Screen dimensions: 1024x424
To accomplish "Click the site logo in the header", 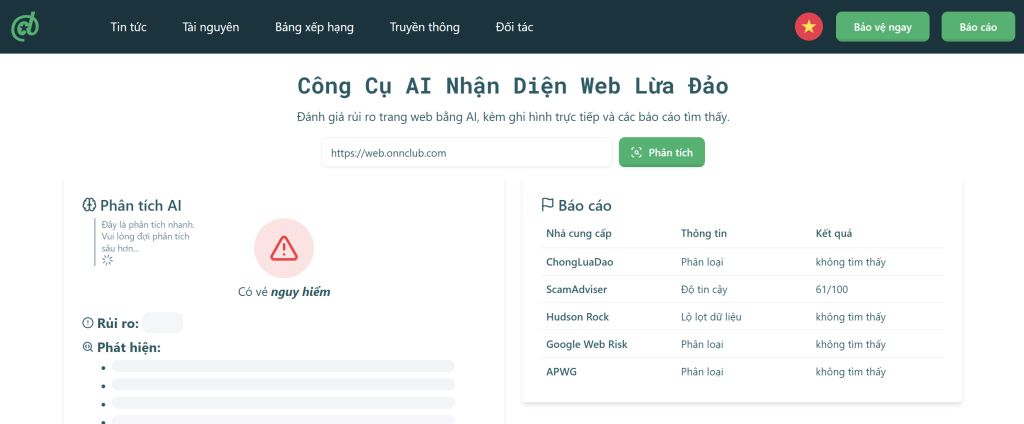I will click(25, 27).
